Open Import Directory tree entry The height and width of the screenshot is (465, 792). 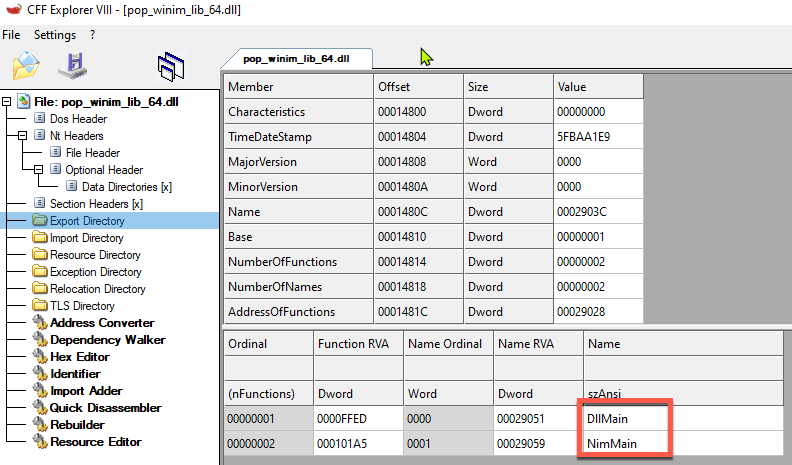[x=86, y=238]
